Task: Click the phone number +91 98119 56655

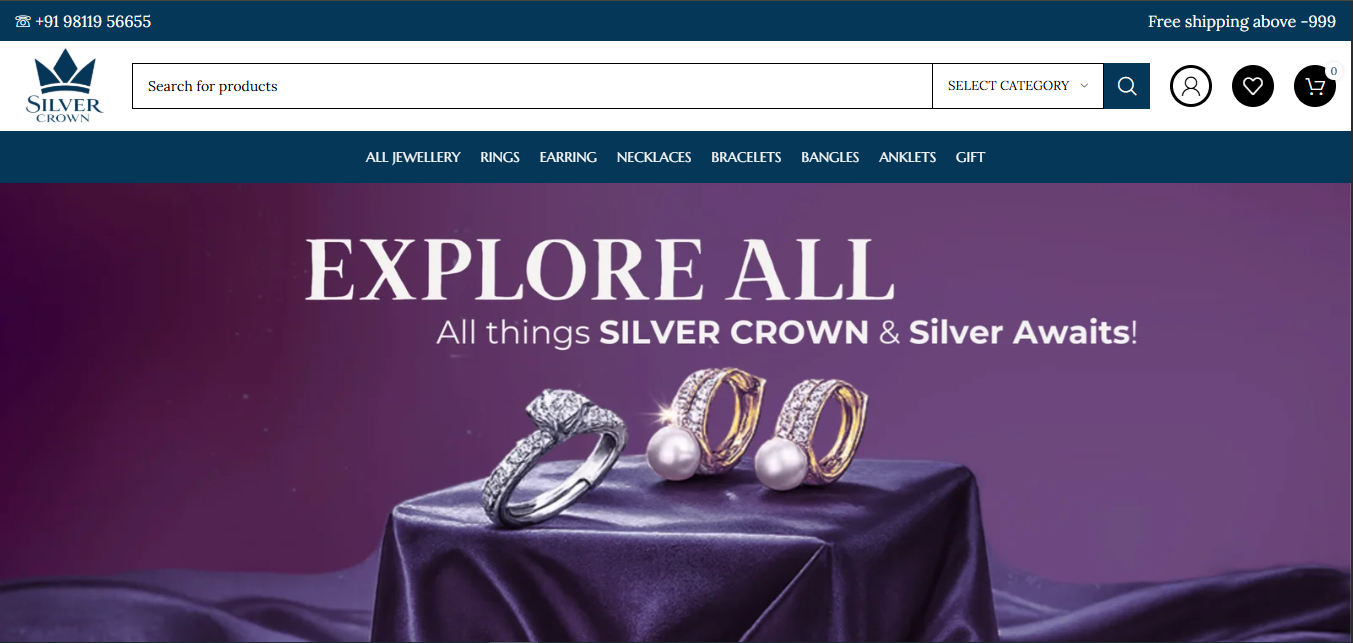Action: pyautogui.click(x=93, y=21)
